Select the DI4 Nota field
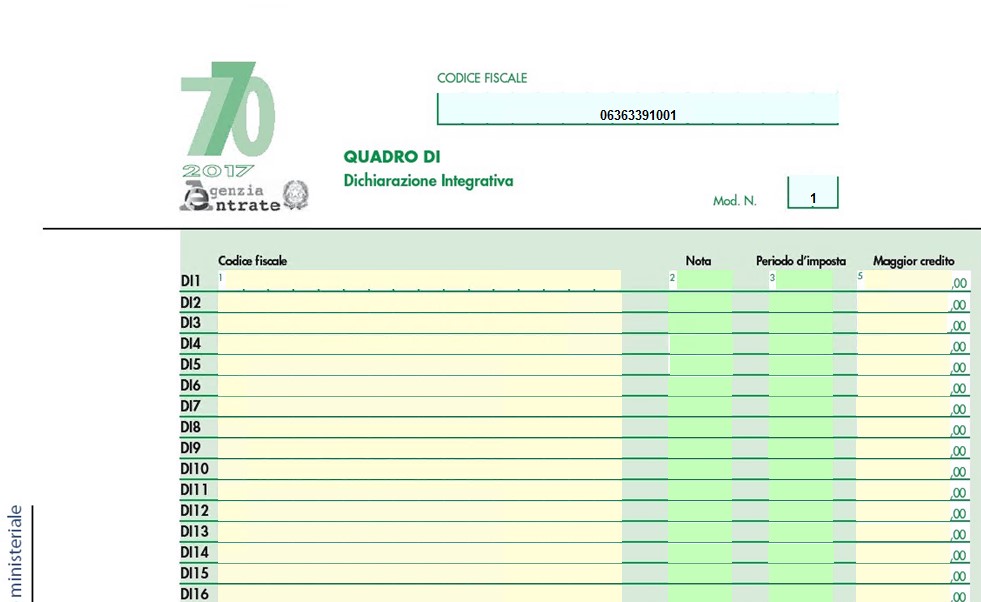Screen dimensions: 981x602 700,344
